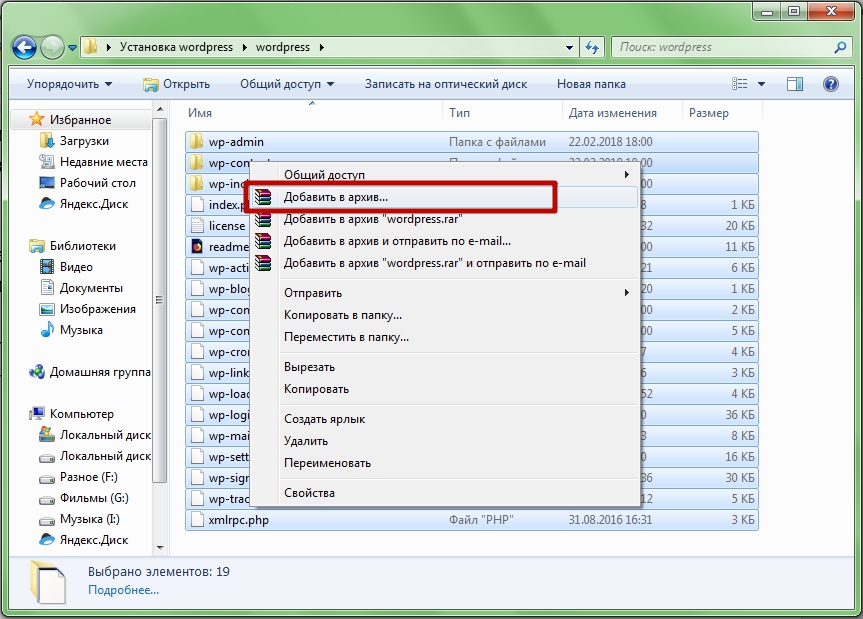The width and height of the screenshot is (863, 619).
Task: Sort files by the Тип column header
Action: (x=502, y=113)
